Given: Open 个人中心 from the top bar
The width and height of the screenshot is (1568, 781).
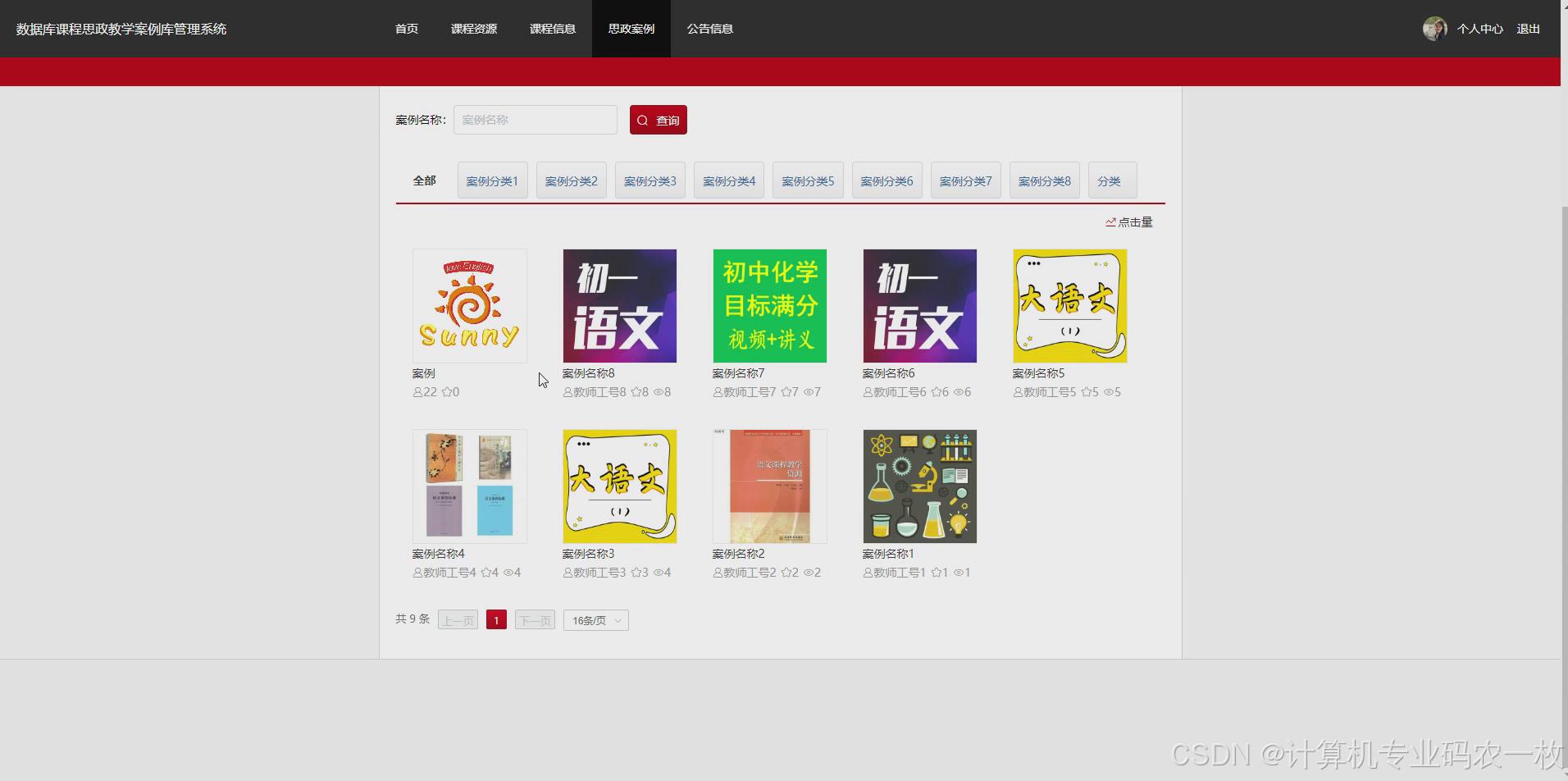Looking at the screenshot, I should pyautogui.click(x=1479, y=28).
